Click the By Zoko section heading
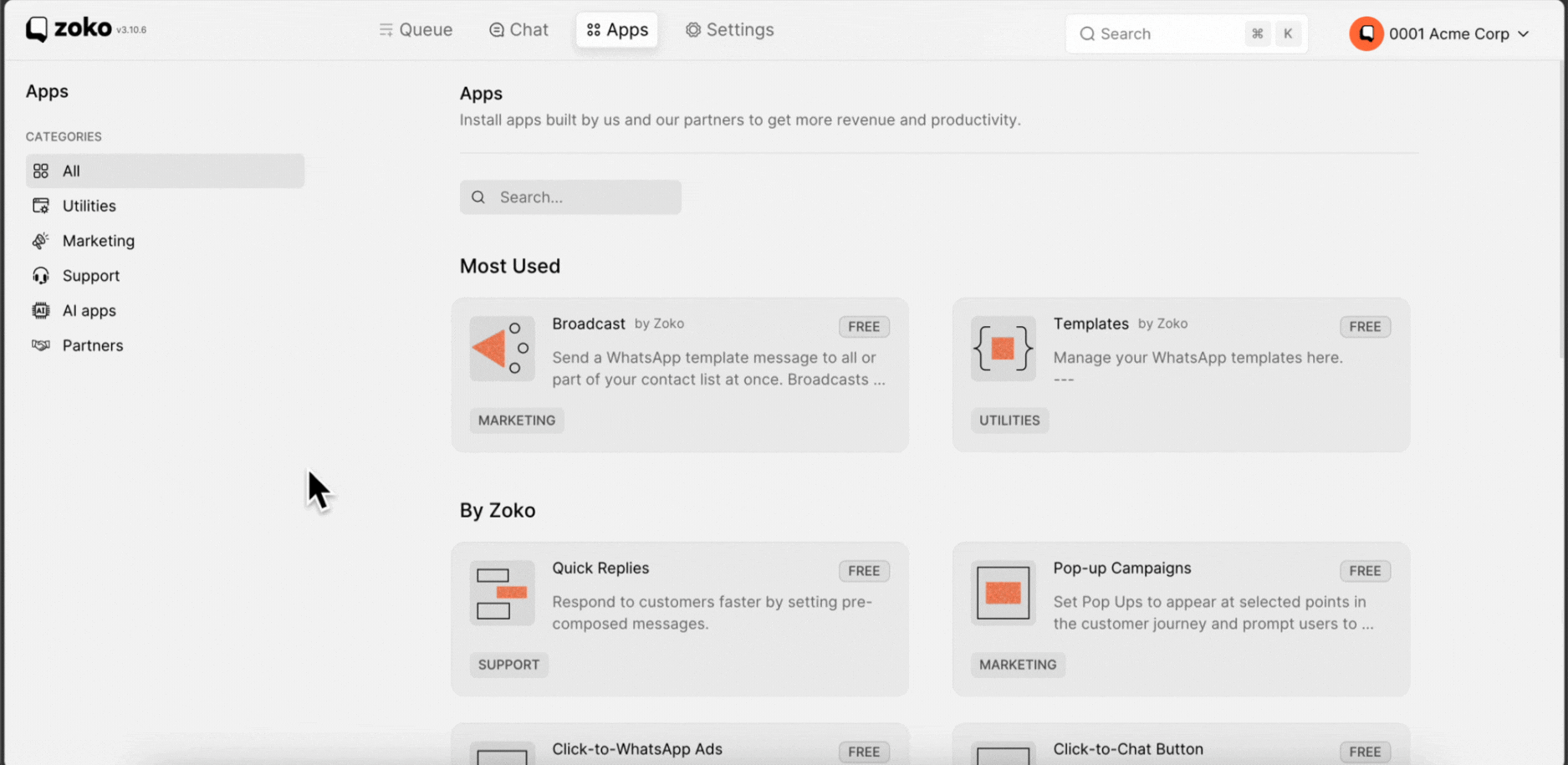1568x765 pixels. (498, 510)
